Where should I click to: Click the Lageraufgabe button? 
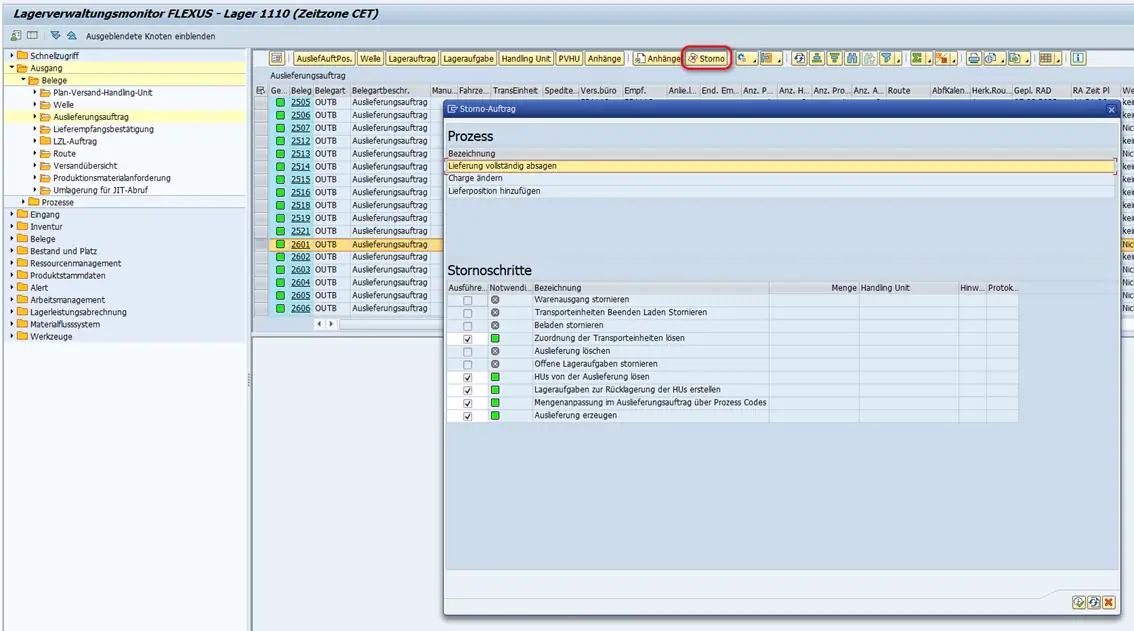[x=468, y=59]
